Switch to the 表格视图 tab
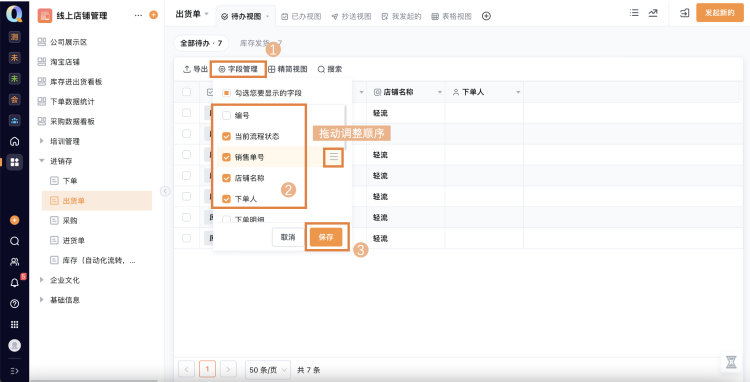The image size is (750, 382). click(x=452, y=16)
